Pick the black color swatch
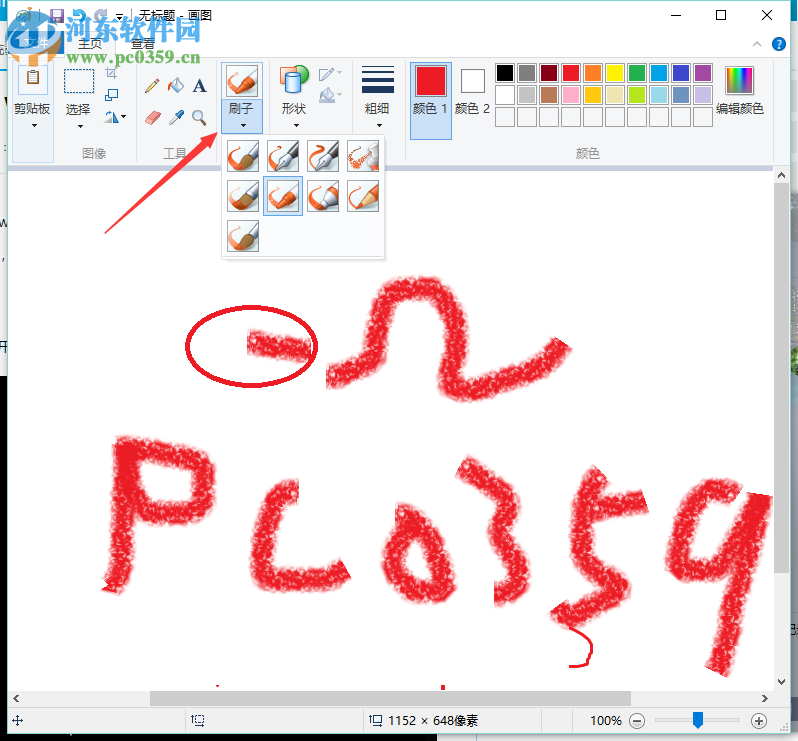Screen dimensions: 798x741 click(504, 73)
